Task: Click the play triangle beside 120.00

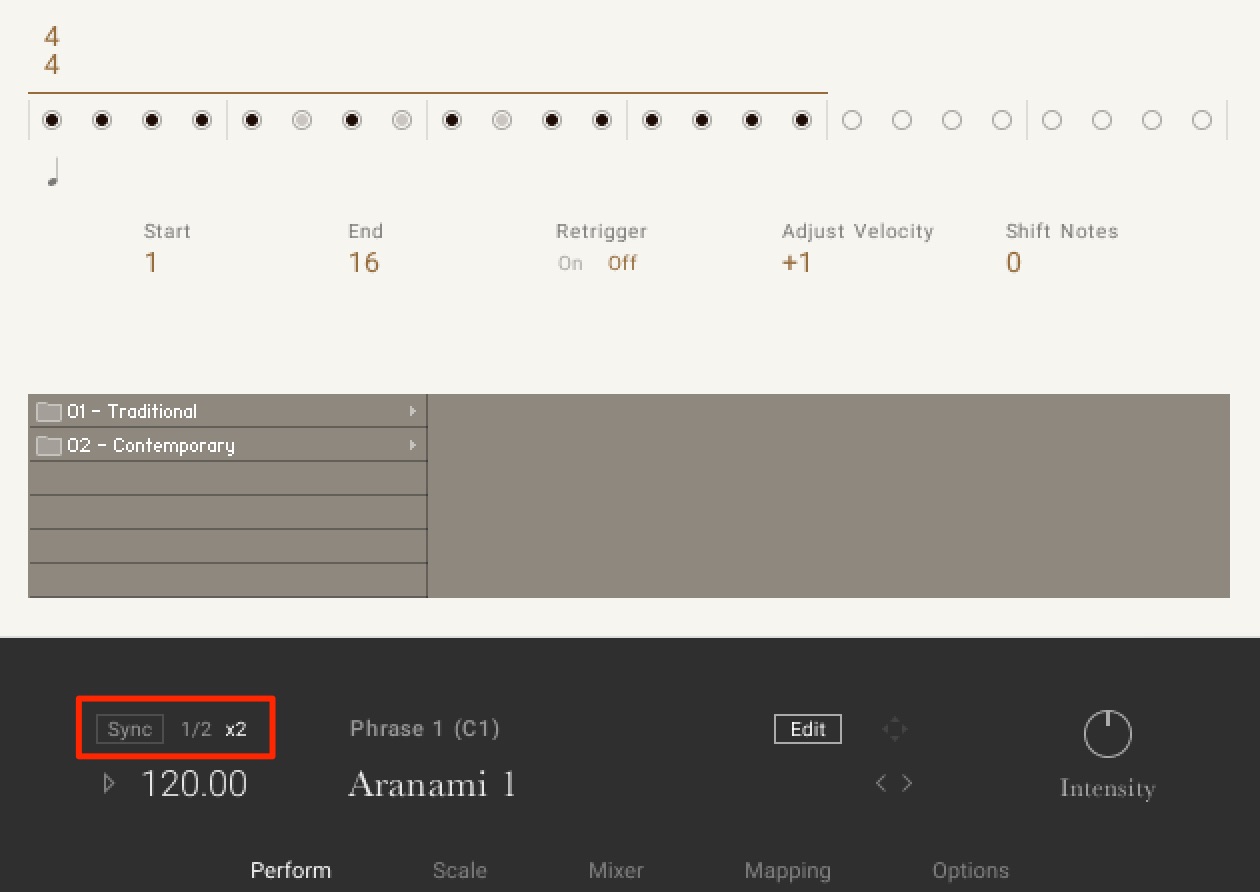Action: [x=109, y=784]
